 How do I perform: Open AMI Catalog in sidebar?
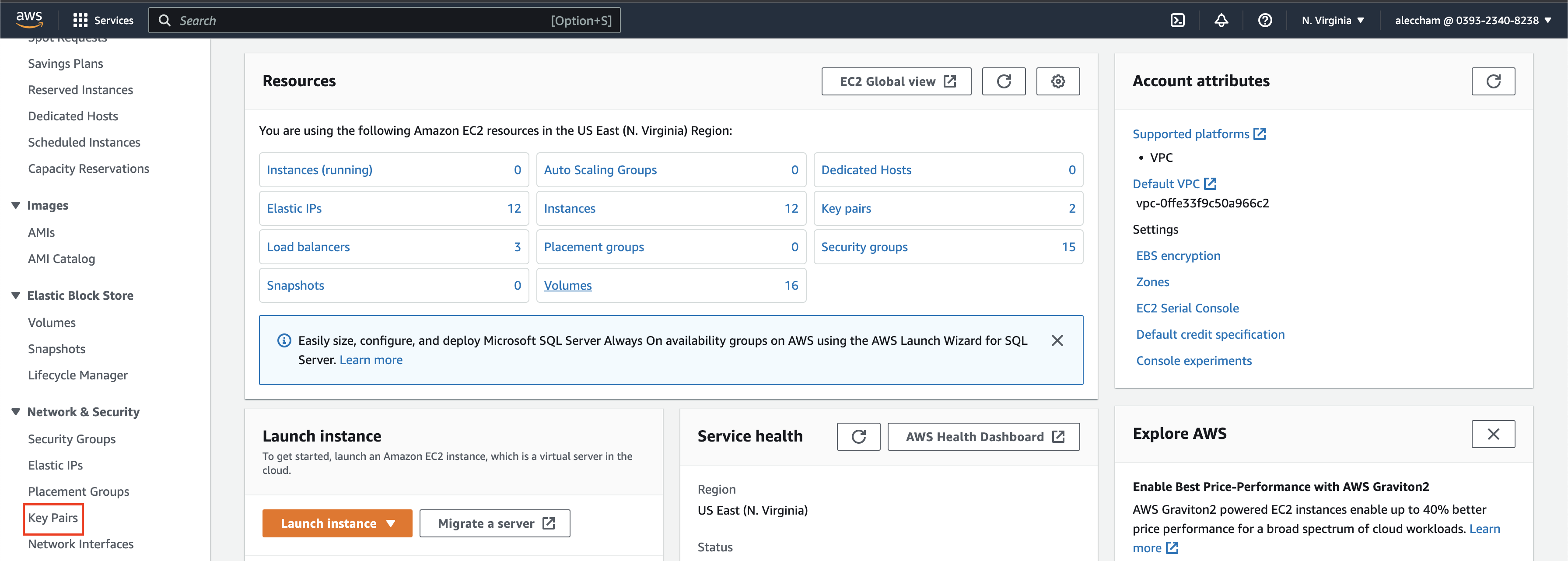[62, 259]
